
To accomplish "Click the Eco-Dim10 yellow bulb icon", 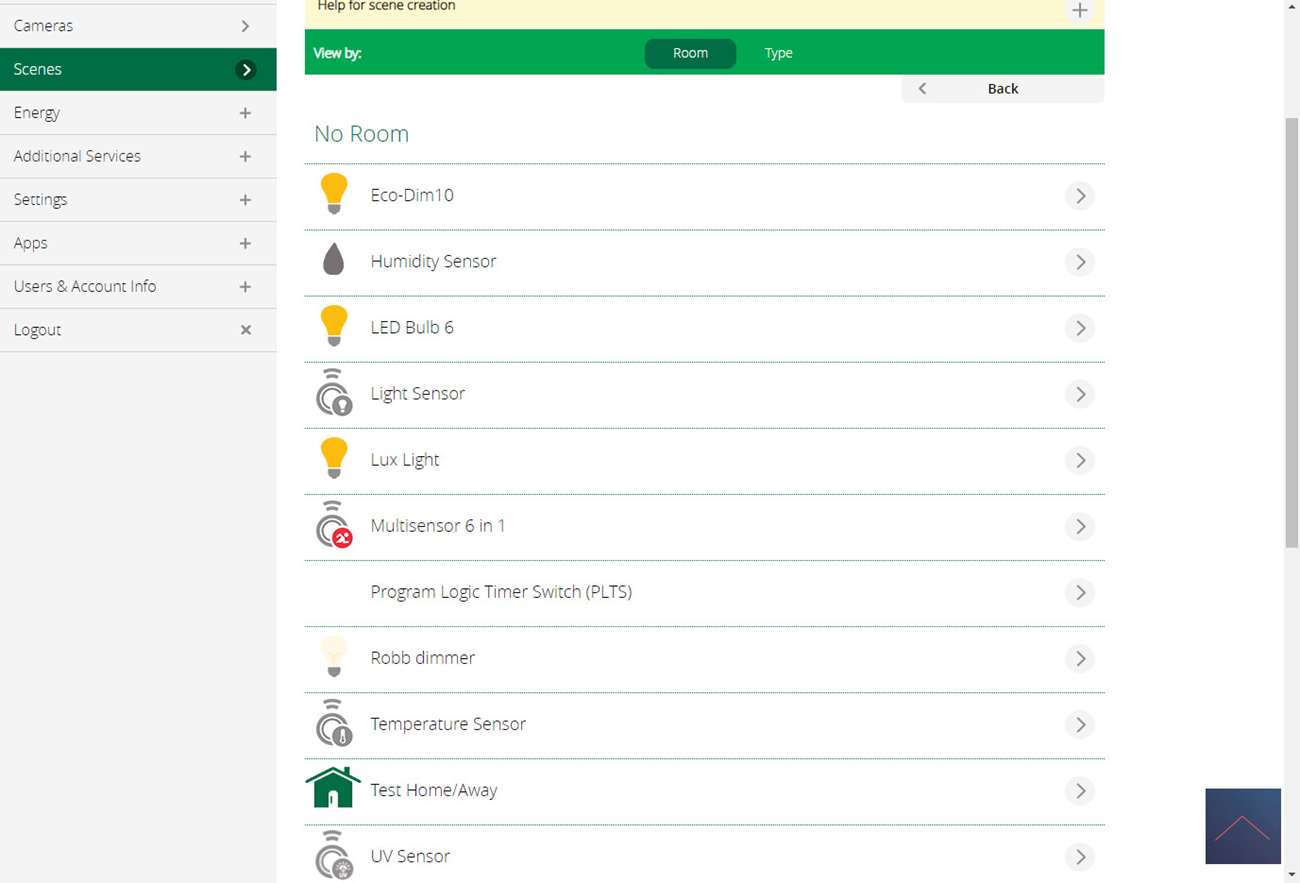I will 333,193.
